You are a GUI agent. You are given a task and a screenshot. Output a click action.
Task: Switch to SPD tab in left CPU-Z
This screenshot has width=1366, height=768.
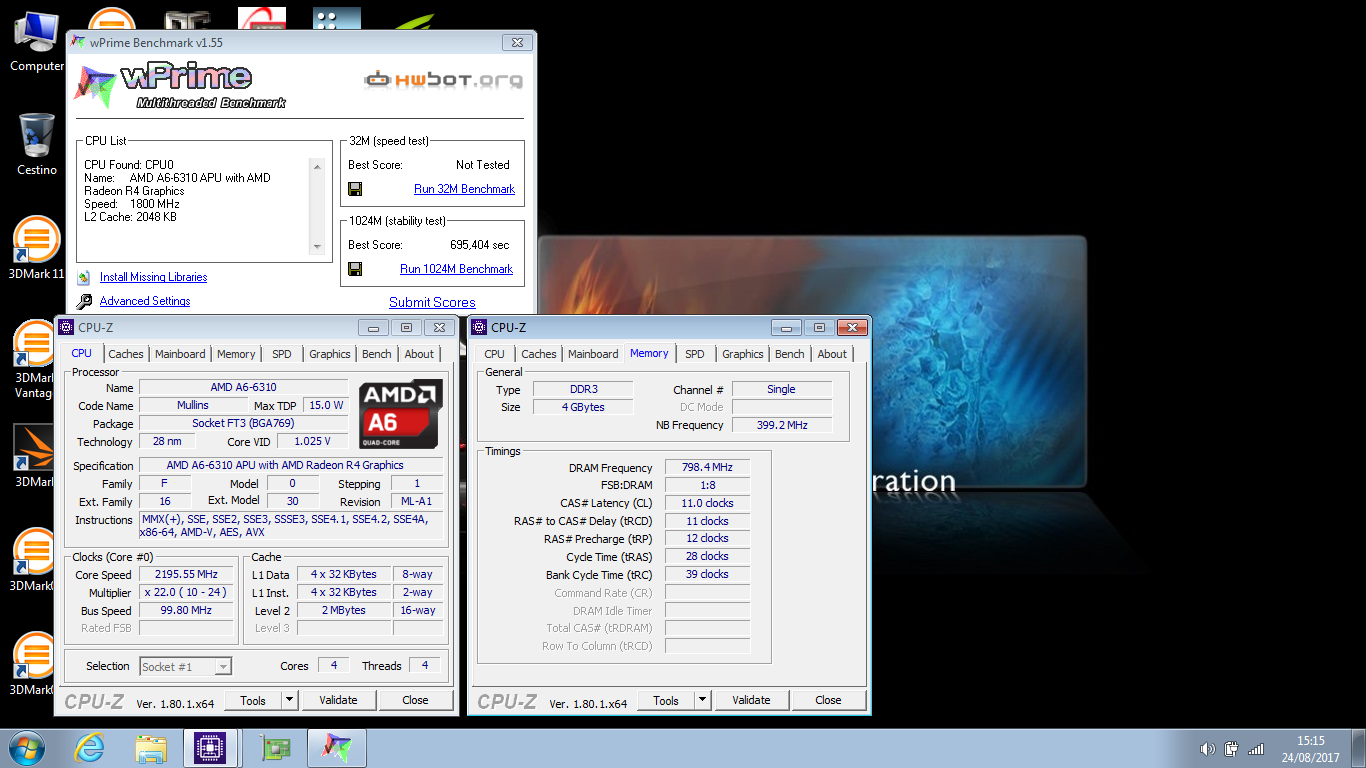(282, 354)
